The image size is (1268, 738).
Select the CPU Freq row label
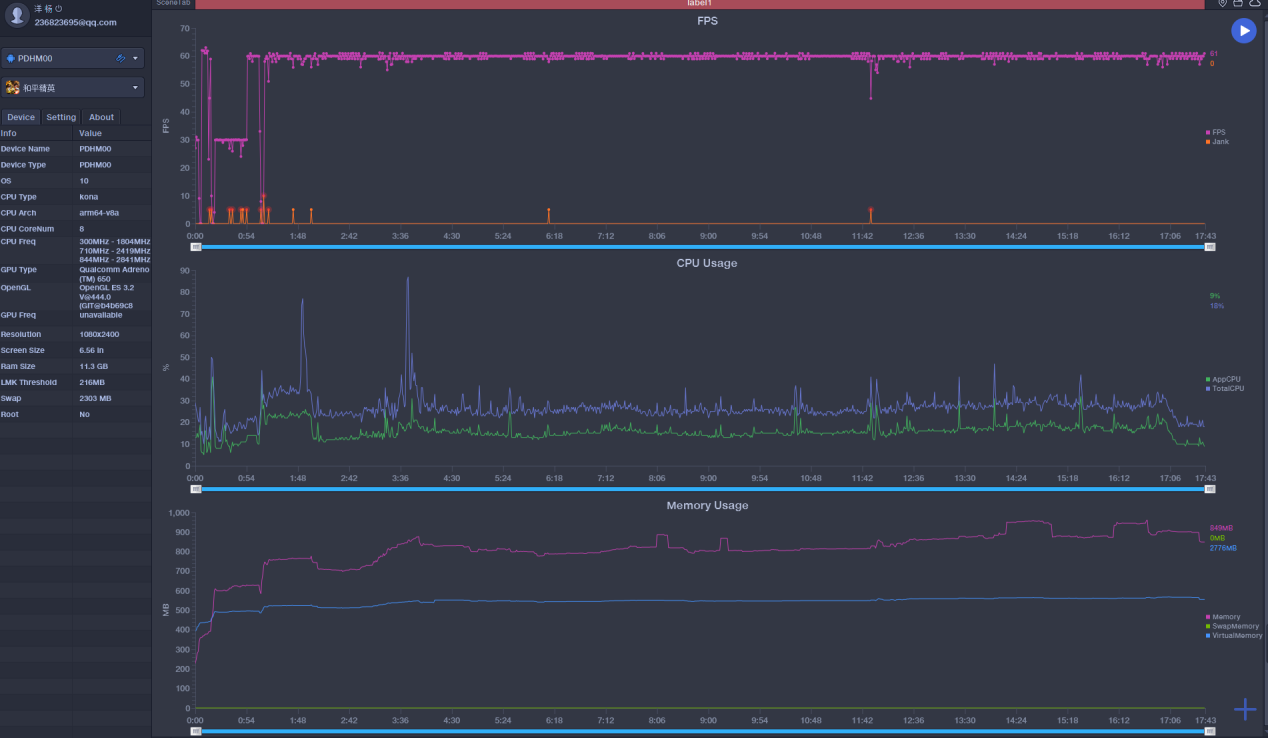18,241
